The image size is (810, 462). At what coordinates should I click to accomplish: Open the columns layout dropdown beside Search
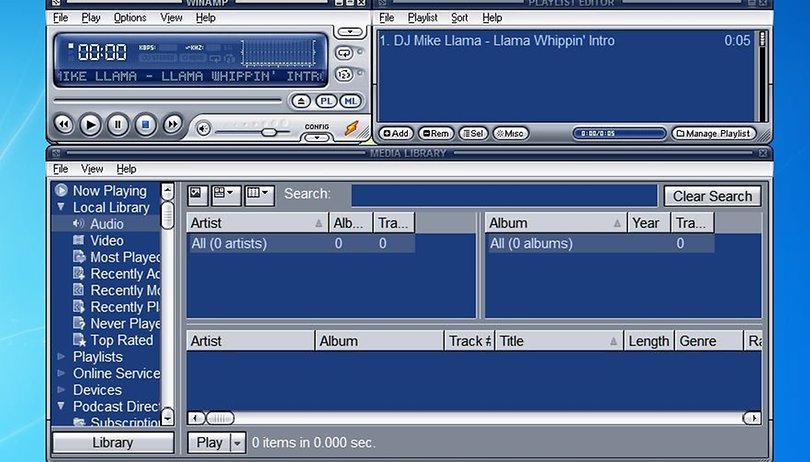[x=259, y=195]
